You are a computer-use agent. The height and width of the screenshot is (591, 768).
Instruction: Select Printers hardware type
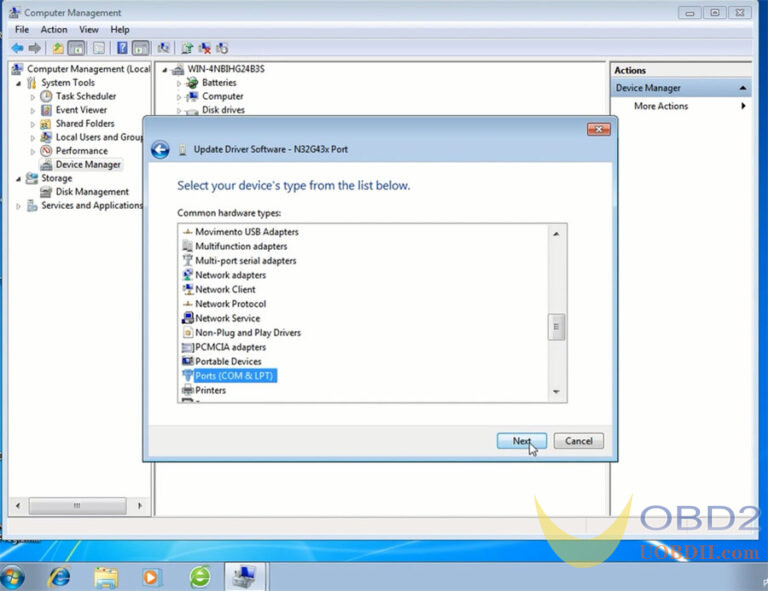[x=210, y=390]
